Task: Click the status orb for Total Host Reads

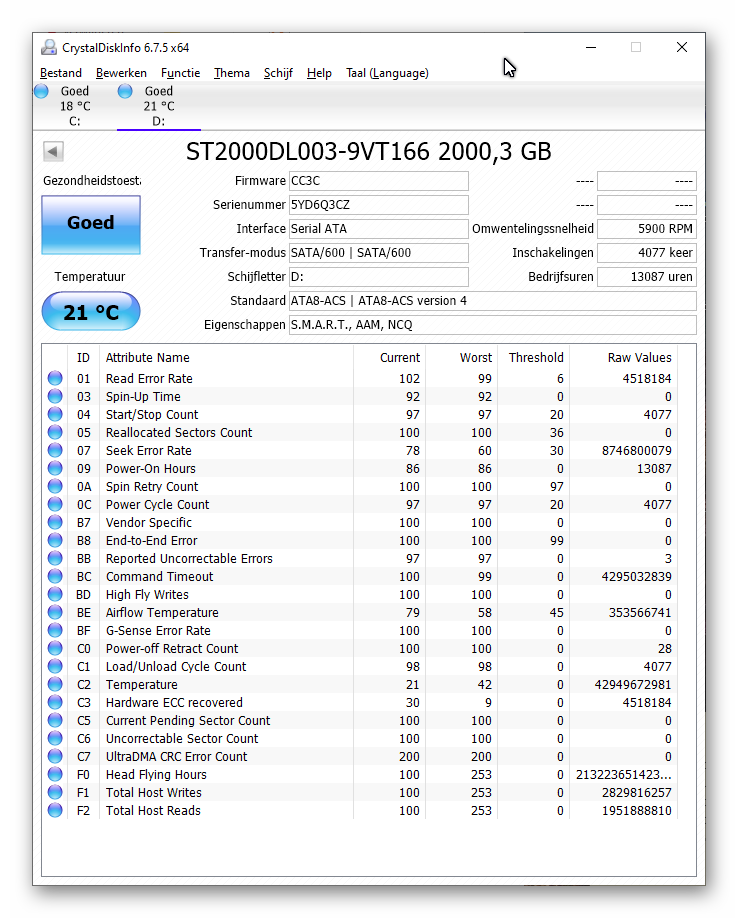Action: [55, 811]
